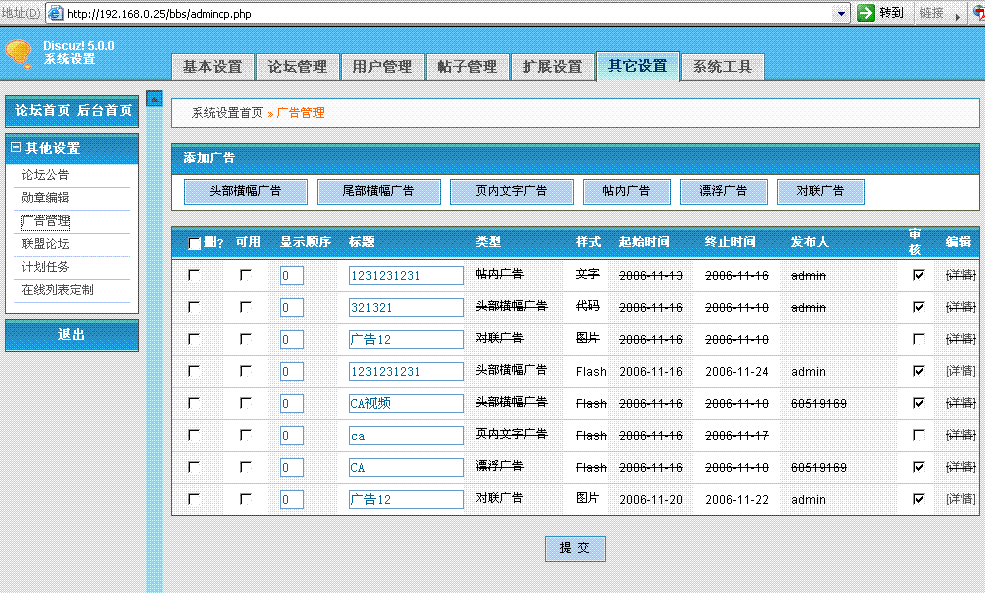Go to the 用户管理 tab

382,67
